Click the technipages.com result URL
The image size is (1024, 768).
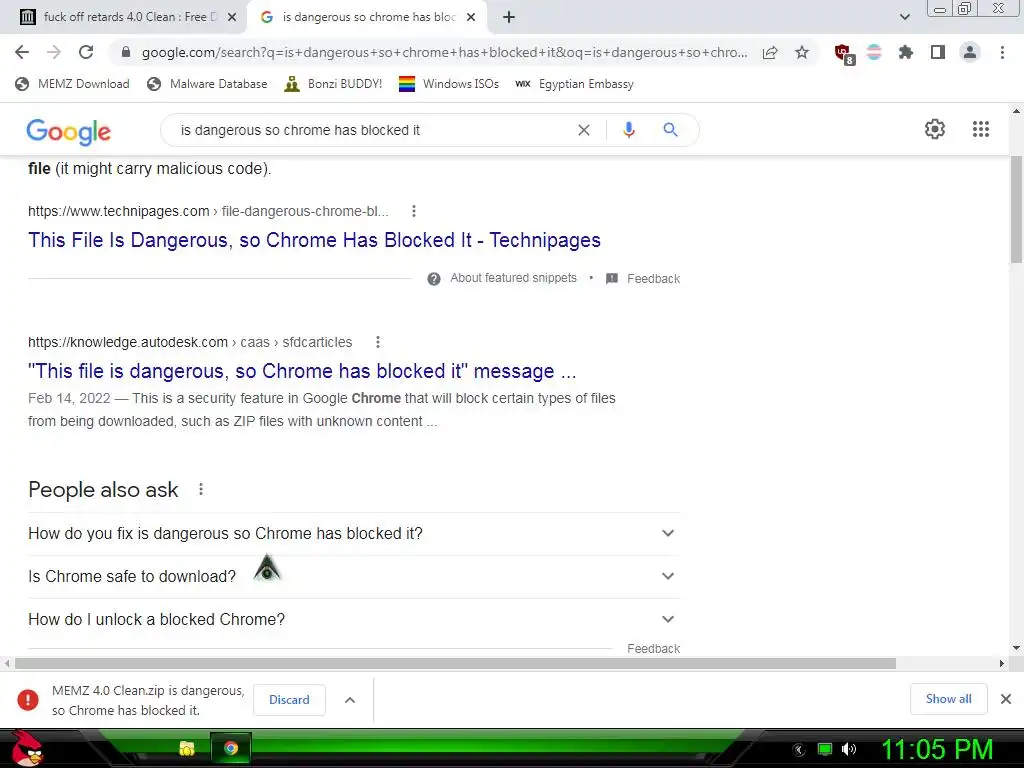tap(208, 211)
